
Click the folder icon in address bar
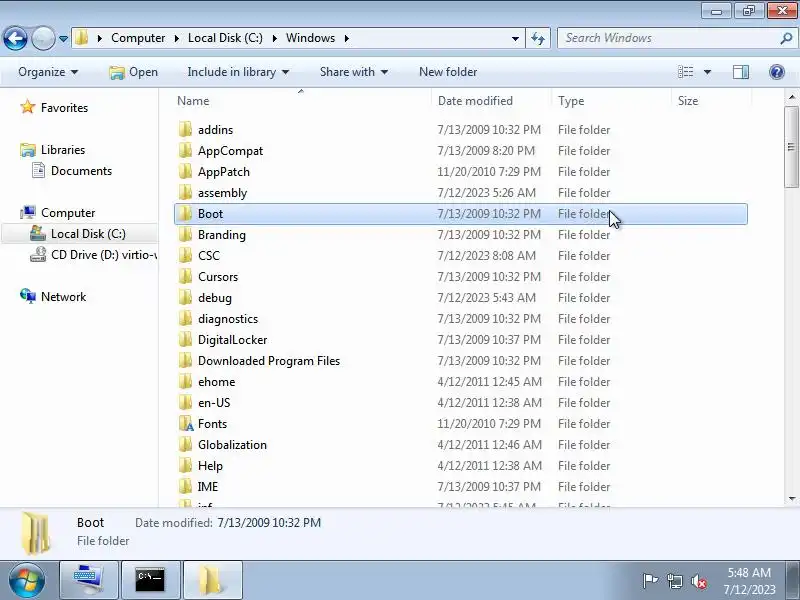point(82,38)
